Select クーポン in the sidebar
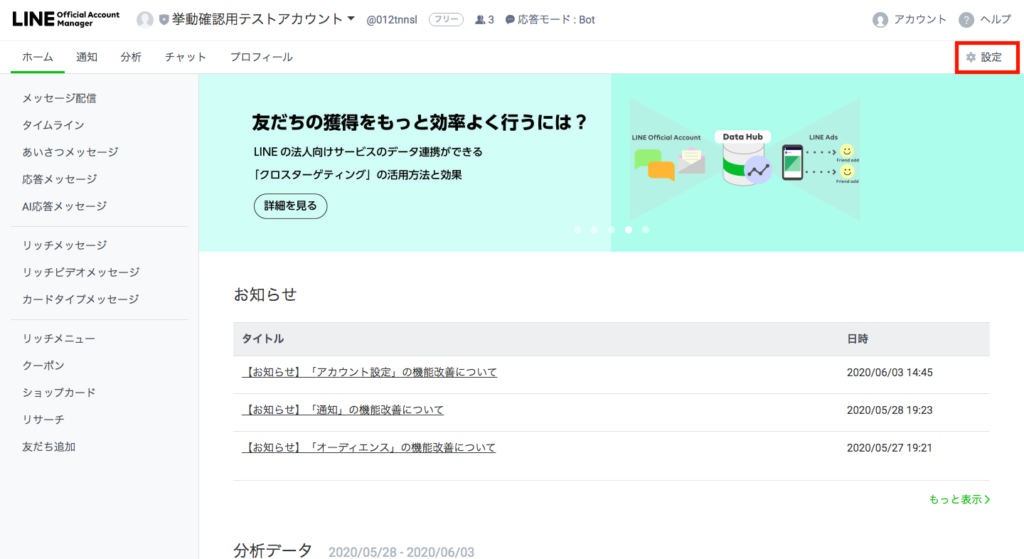Screen dimensions: 1024x559 (x=43, y=366)
